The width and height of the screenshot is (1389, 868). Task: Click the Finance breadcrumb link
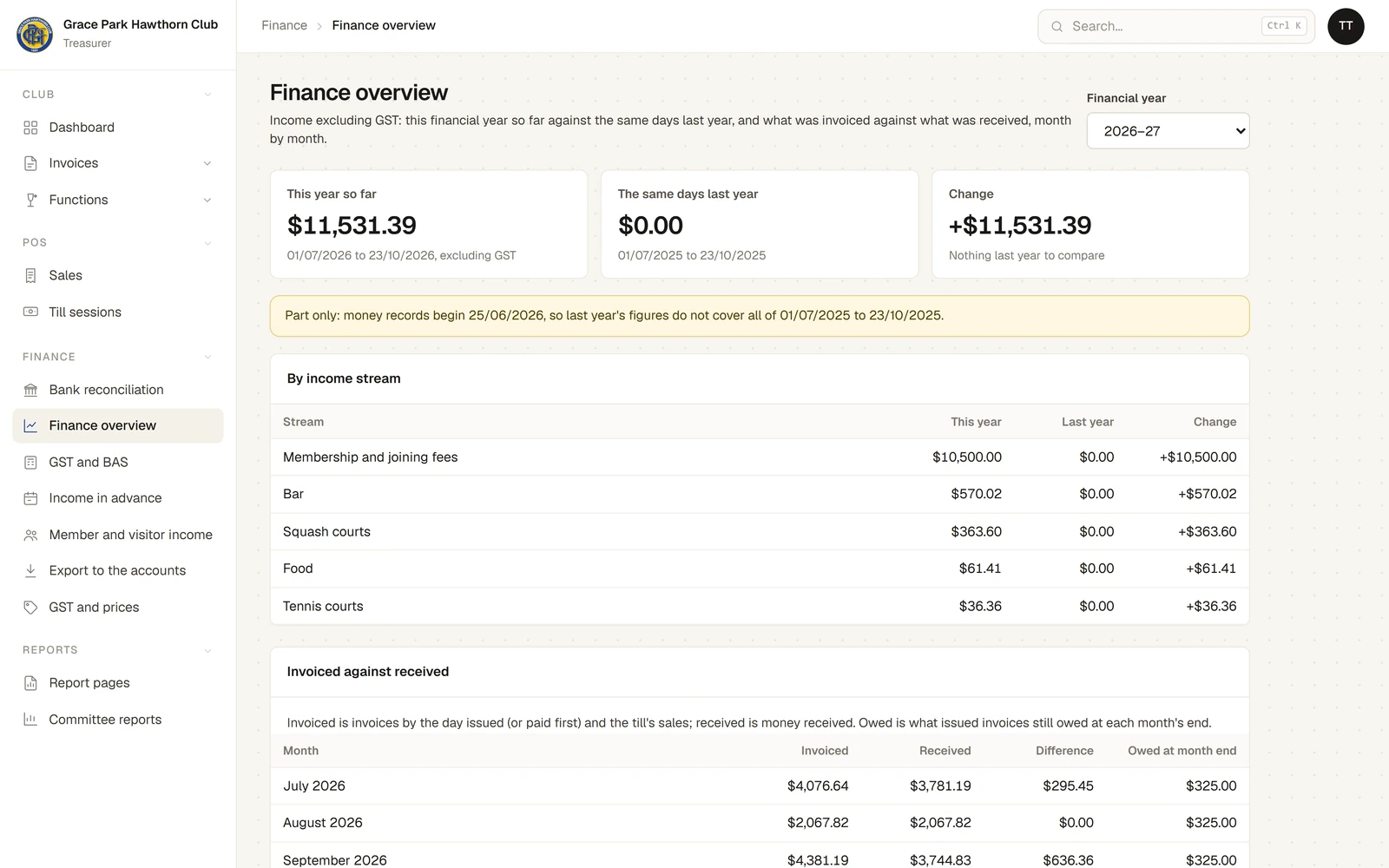tap(284, 25)
